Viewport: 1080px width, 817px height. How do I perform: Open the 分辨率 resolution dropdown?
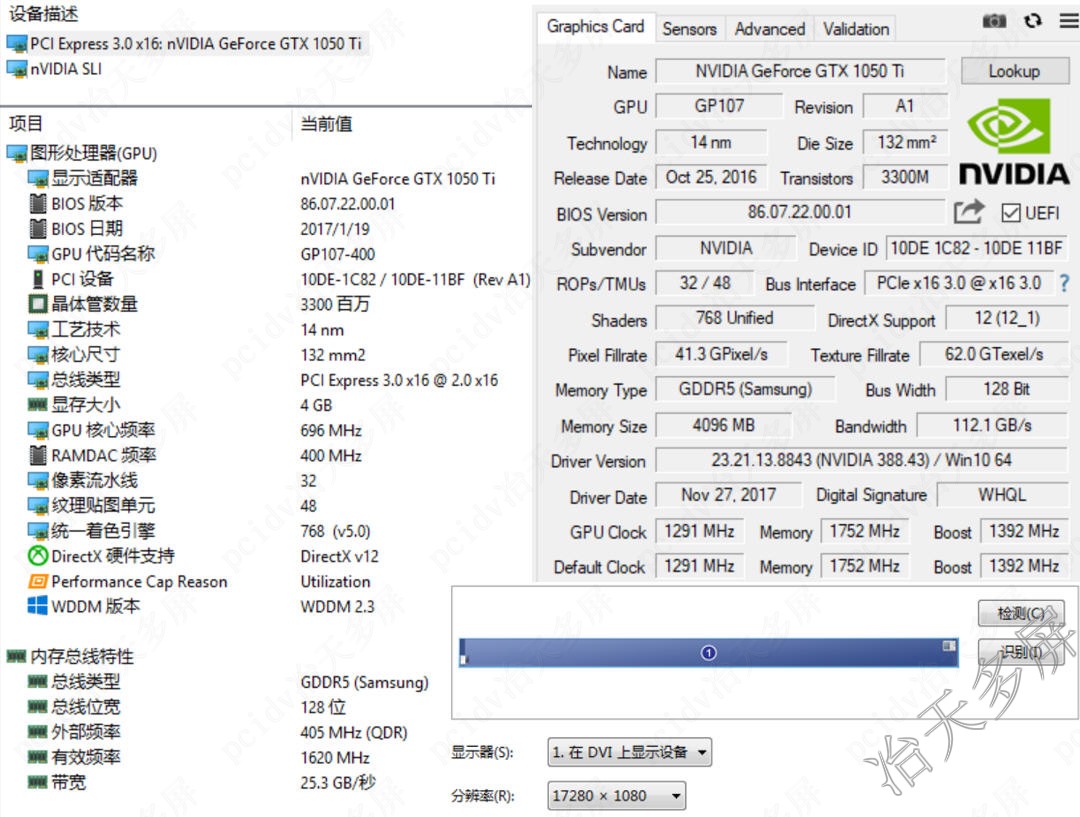[617, 796]
